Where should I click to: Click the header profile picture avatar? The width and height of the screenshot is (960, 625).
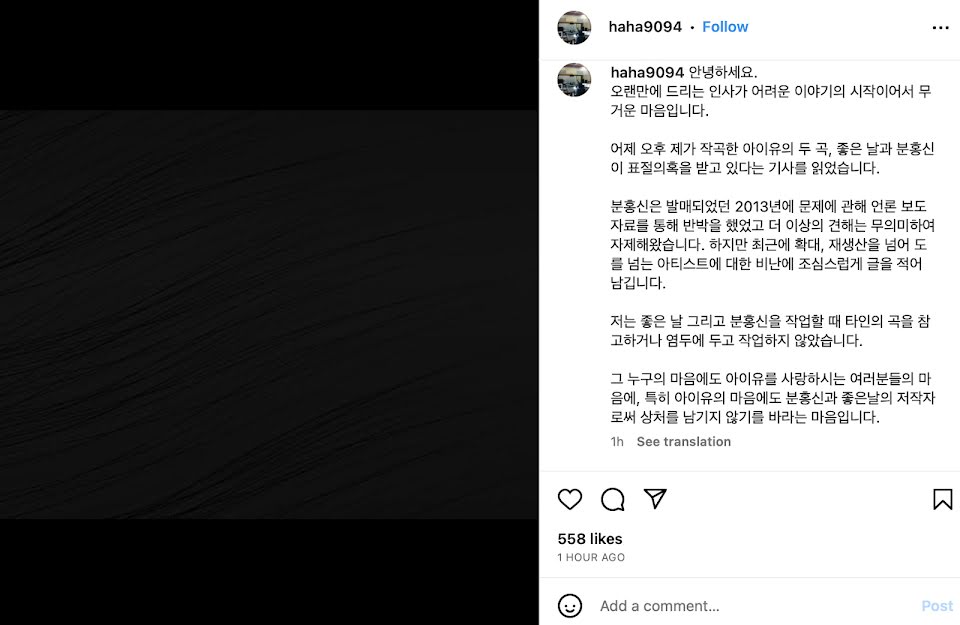click(574, 28)
